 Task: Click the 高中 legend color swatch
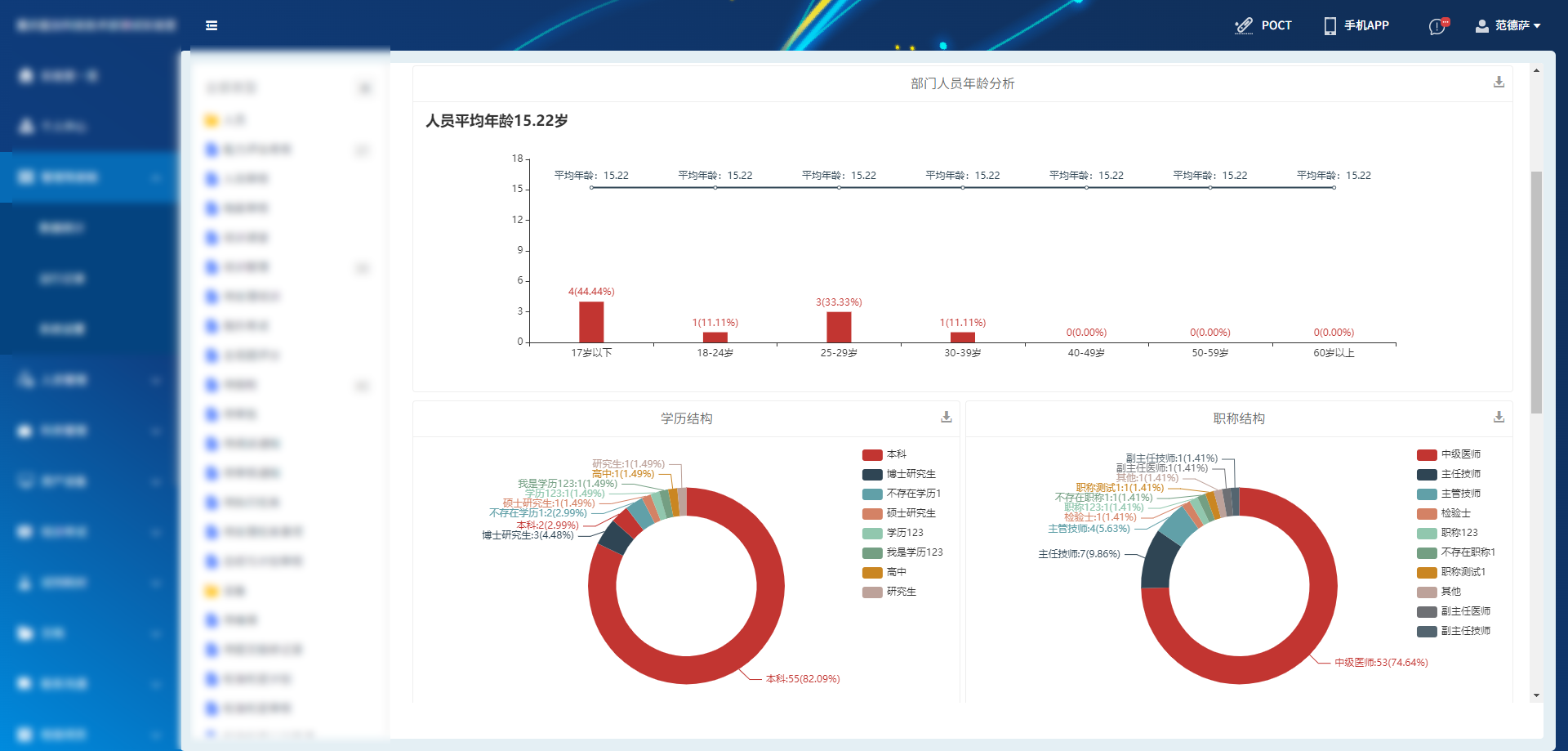tap(872, 572)
